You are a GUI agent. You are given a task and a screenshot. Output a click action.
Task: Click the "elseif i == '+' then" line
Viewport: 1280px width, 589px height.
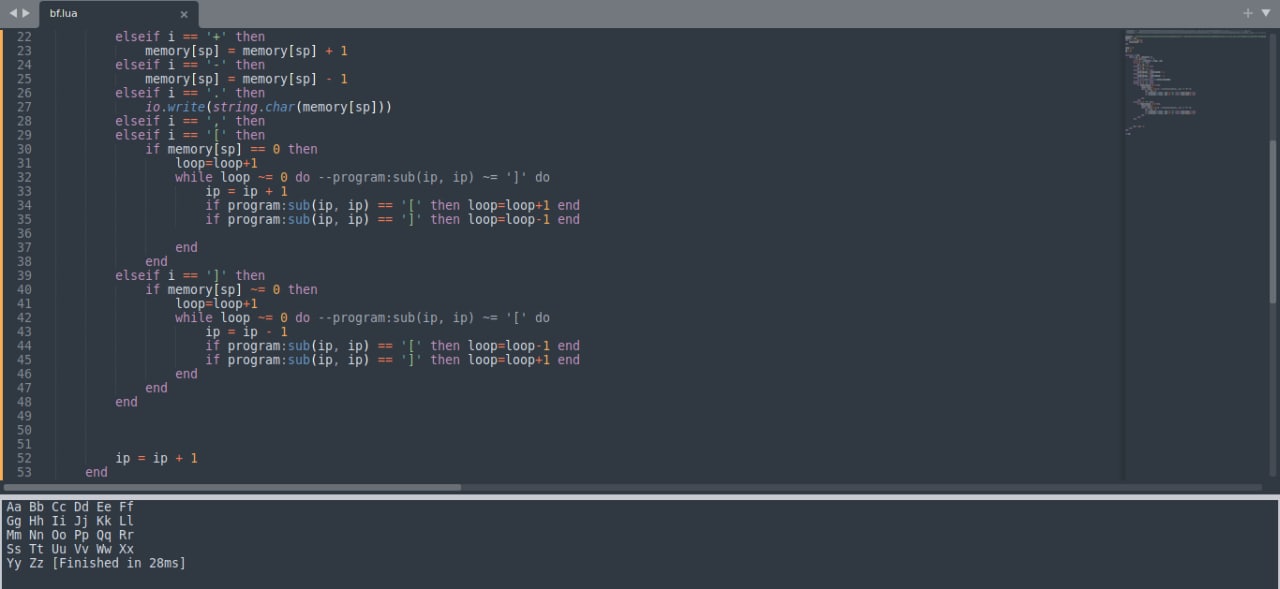click(x=190, y=36)
